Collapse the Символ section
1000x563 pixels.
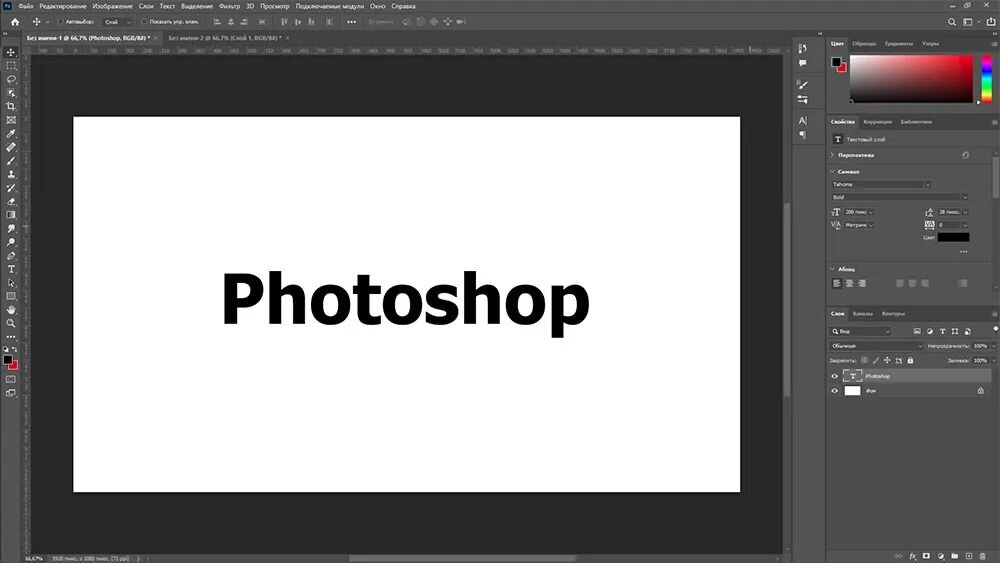click(x=833, y=172)
